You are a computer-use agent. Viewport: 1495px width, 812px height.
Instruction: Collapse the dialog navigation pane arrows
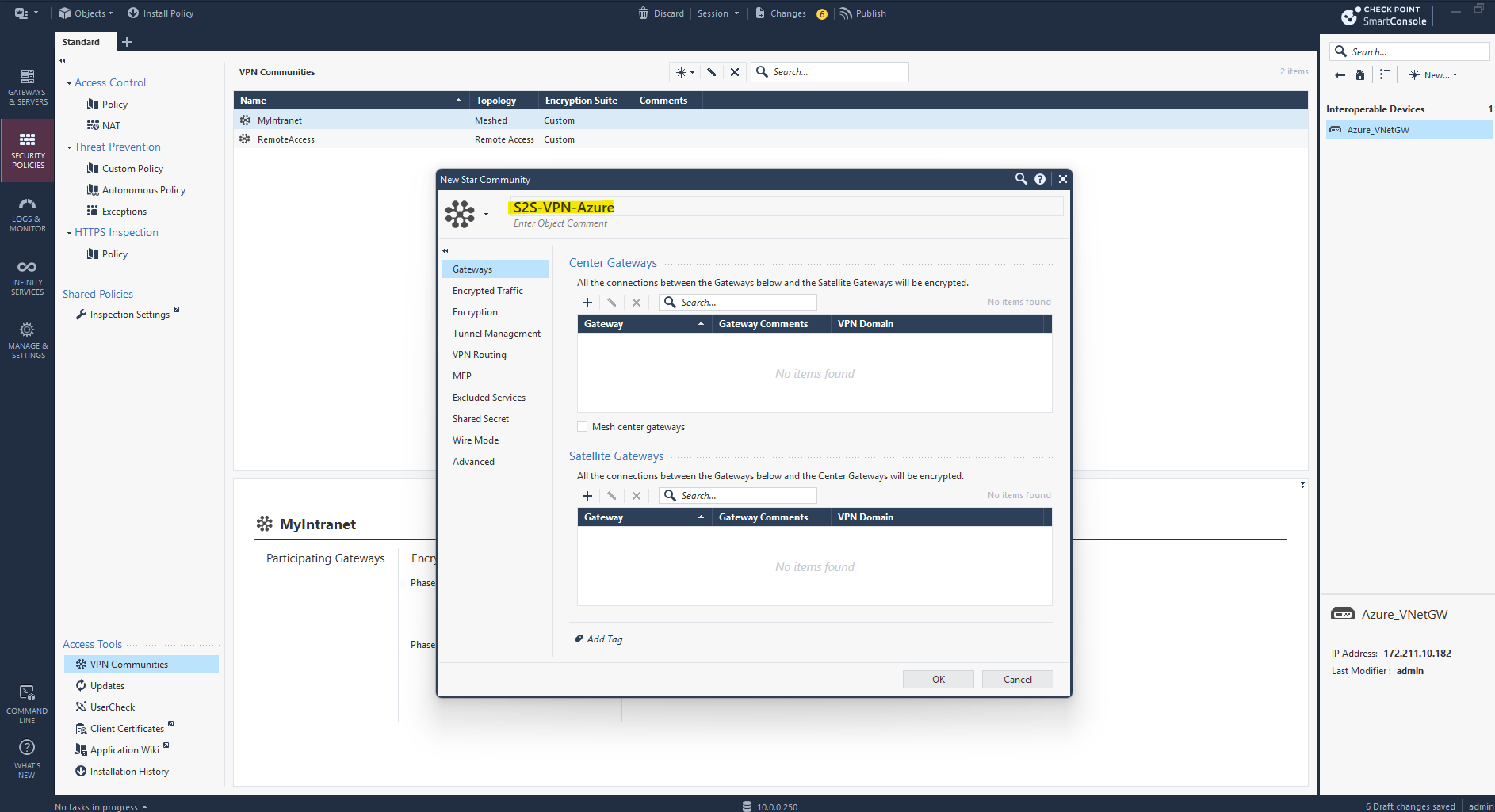click(445, 250)
